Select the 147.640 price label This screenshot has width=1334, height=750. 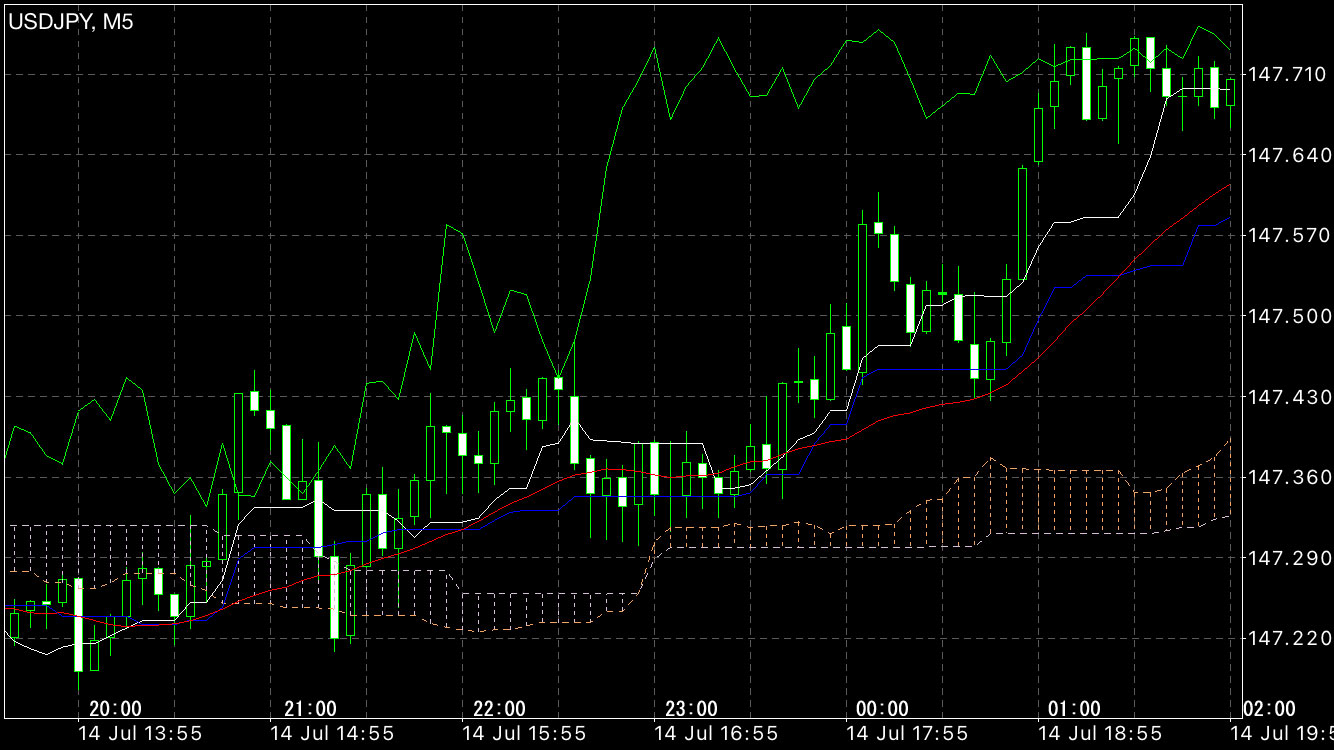[1289, 155]
